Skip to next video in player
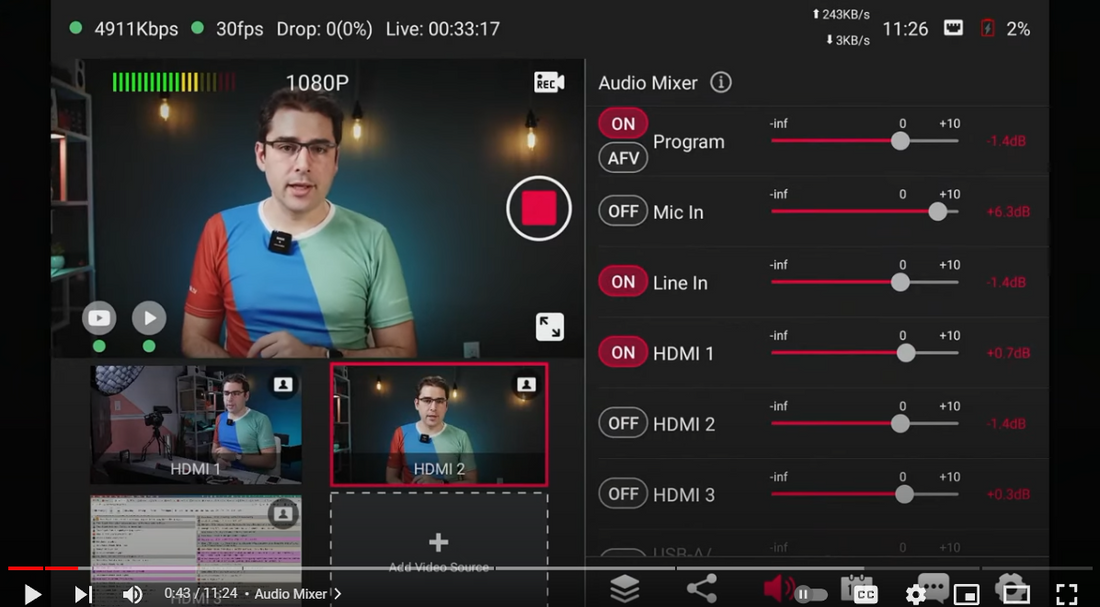The image size is (1100, 607). click(x=83, y=594)
